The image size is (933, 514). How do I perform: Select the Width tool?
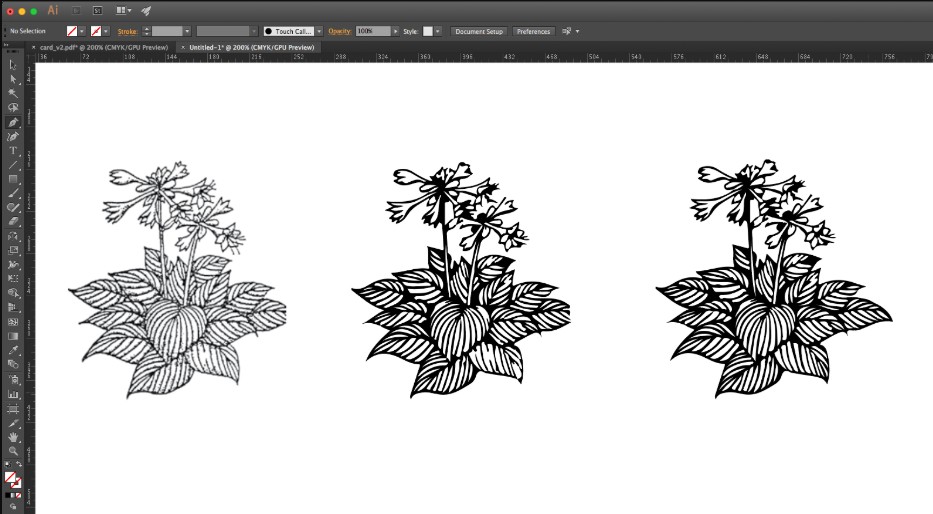(x=13, y=265)
